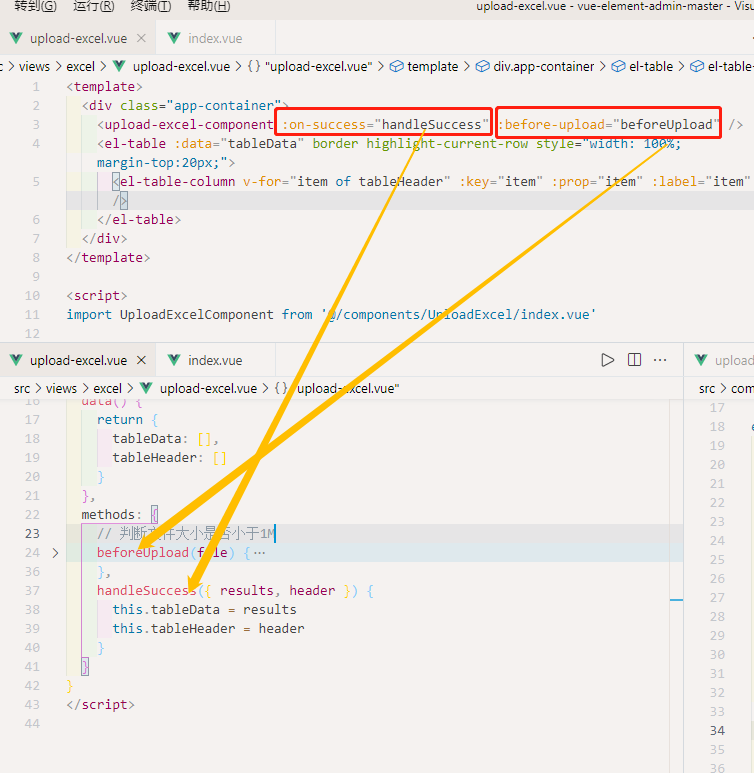Click line number 11 in top editor

[x=32, y=315]
